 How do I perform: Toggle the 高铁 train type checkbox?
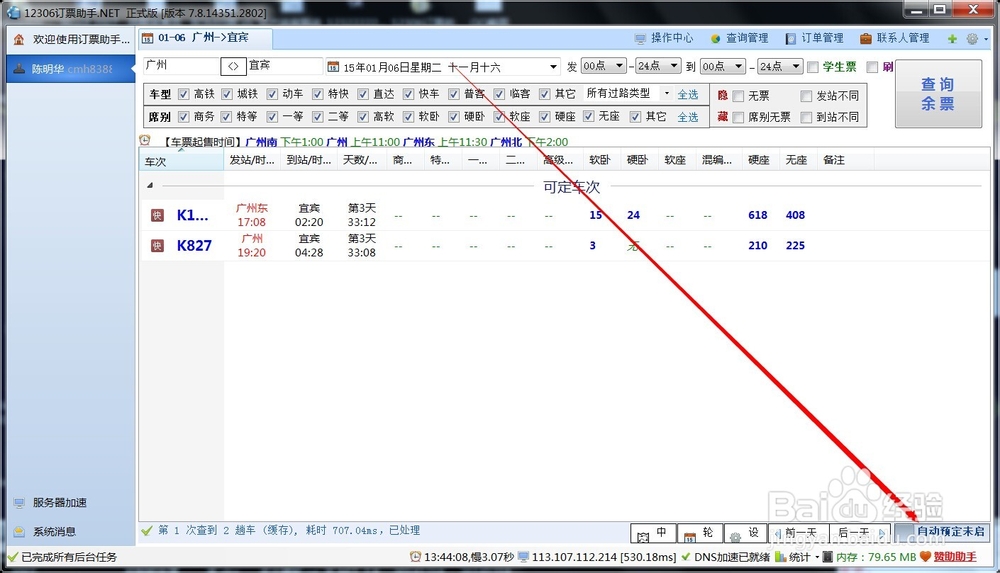tap(184, 94)
